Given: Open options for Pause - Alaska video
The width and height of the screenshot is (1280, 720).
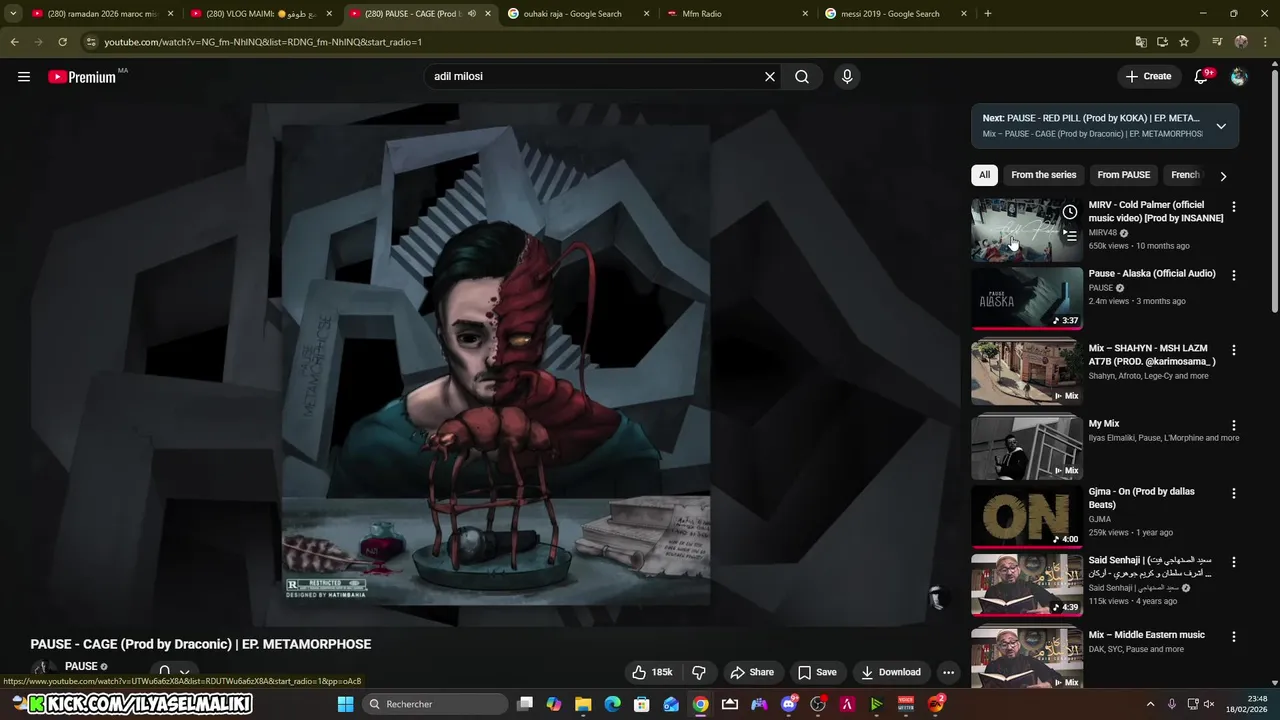Looking at the screenshot, I should pos(1233,275).
